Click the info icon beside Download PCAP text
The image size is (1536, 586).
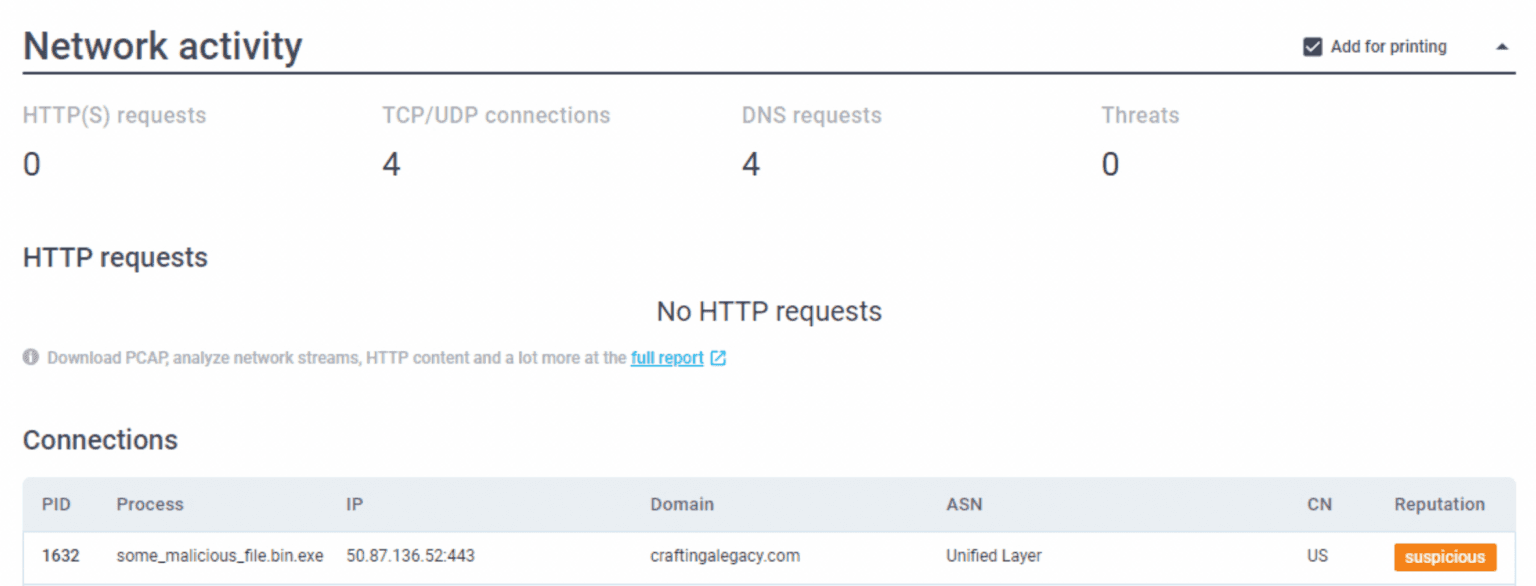tap(31, 358)
